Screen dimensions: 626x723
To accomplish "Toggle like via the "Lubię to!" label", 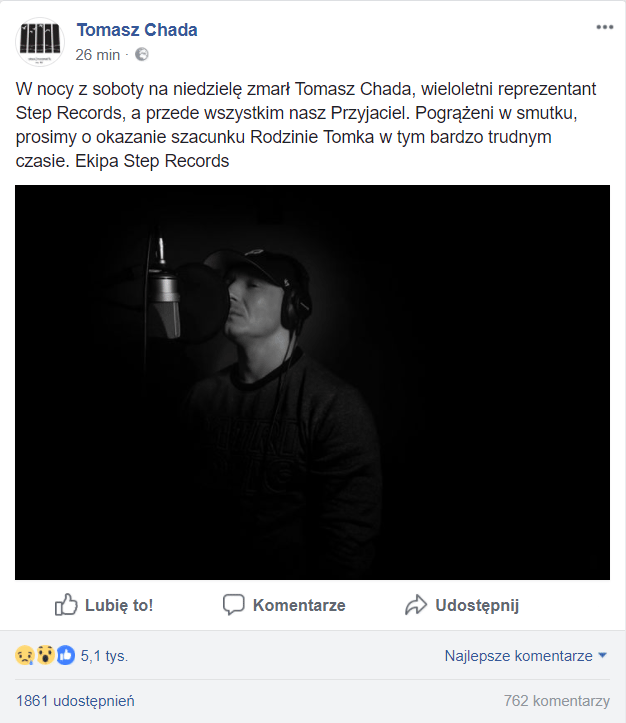I will [120, 605].
